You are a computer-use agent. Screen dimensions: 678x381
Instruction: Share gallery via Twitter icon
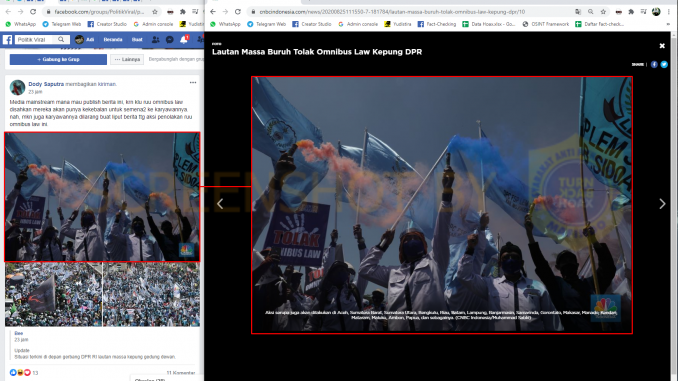664,64
